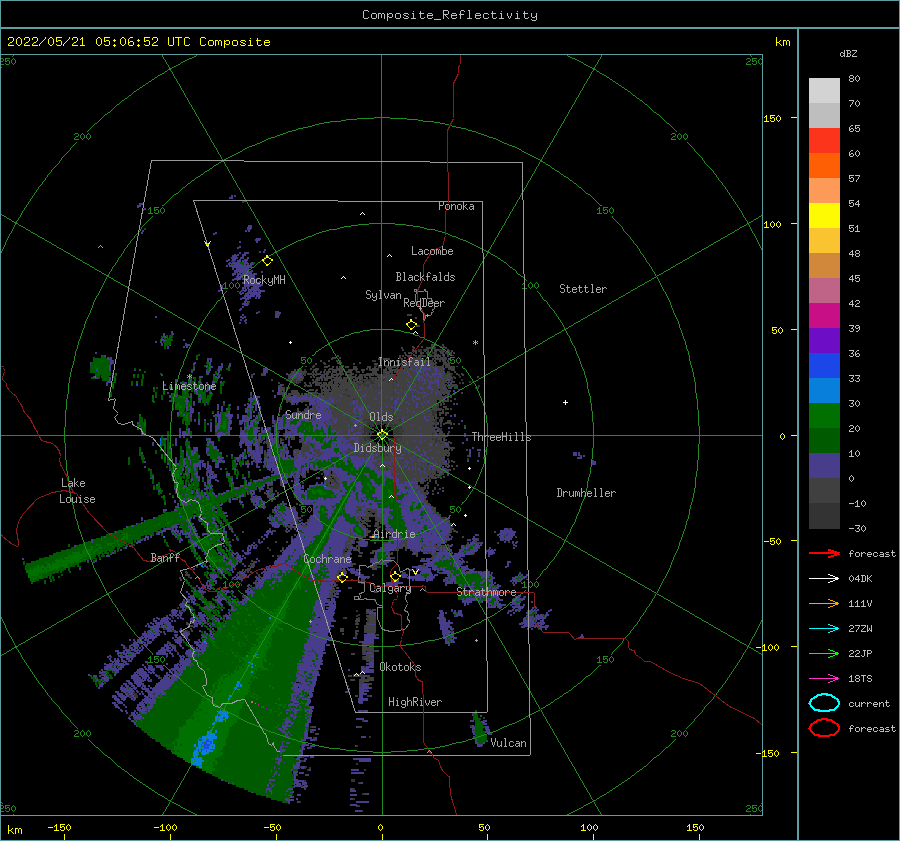The width and height of the screenshot is (900, 841).
Task: Click the yellow diamond marker above Calgary
Action: point(395,576)
